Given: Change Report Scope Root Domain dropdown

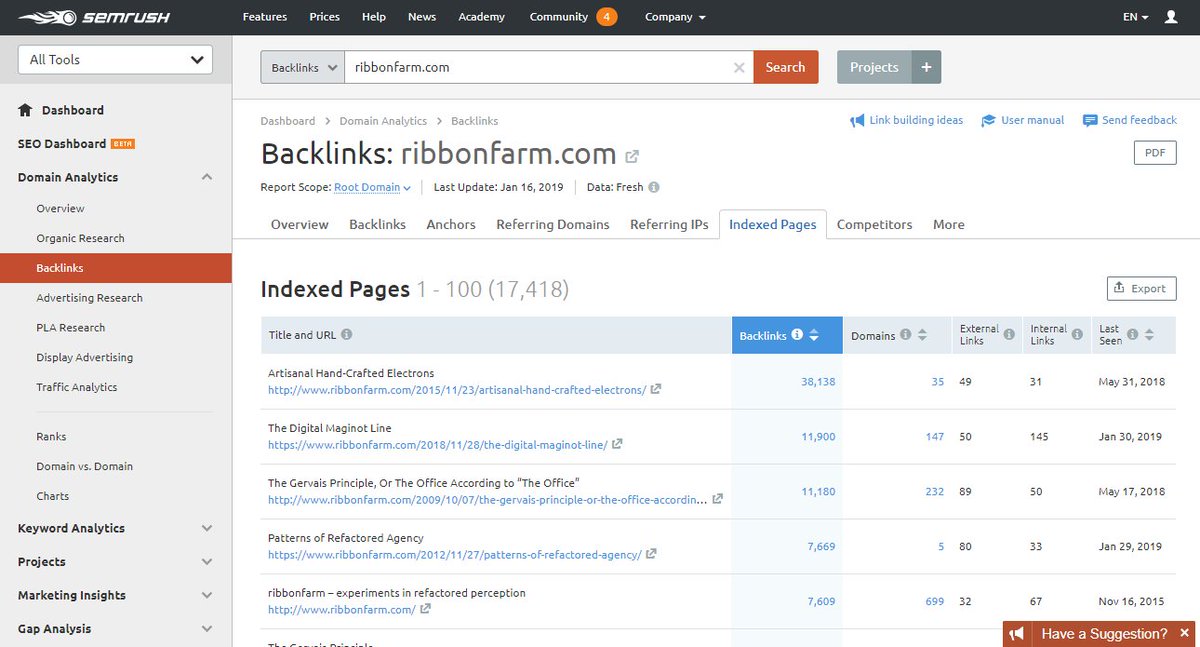Looking at the screenshot, I should click(372, 187).
